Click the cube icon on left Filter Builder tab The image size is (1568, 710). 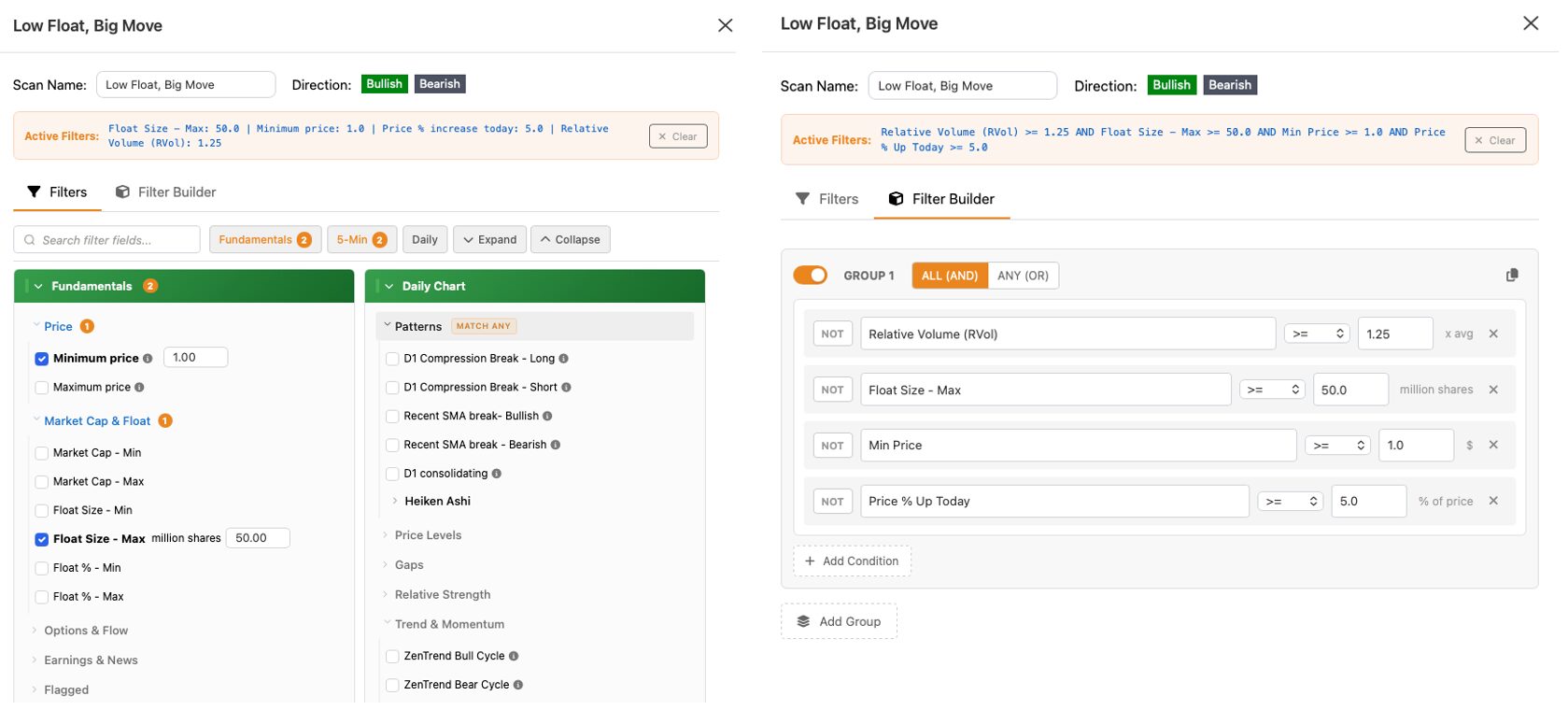122,192
